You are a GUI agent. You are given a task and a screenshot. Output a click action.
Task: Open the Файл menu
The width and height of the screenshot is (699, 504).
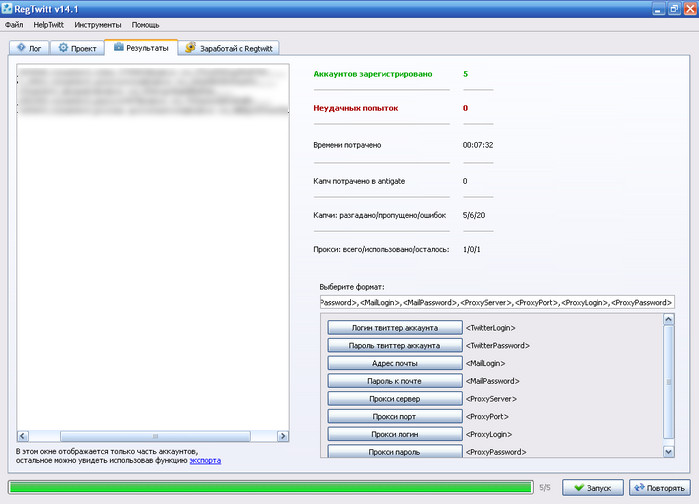(14, 25)
